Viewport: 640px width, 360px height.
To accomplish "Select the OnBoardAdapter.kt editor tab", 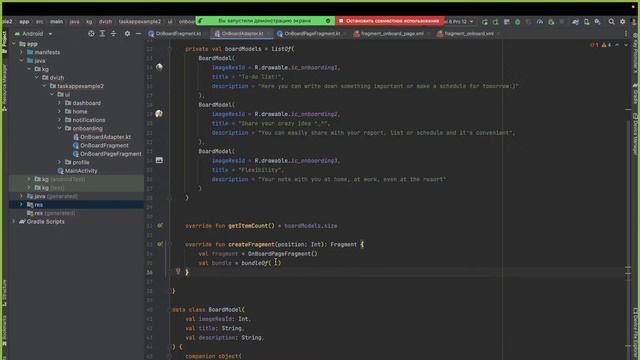I will point(242,33).
